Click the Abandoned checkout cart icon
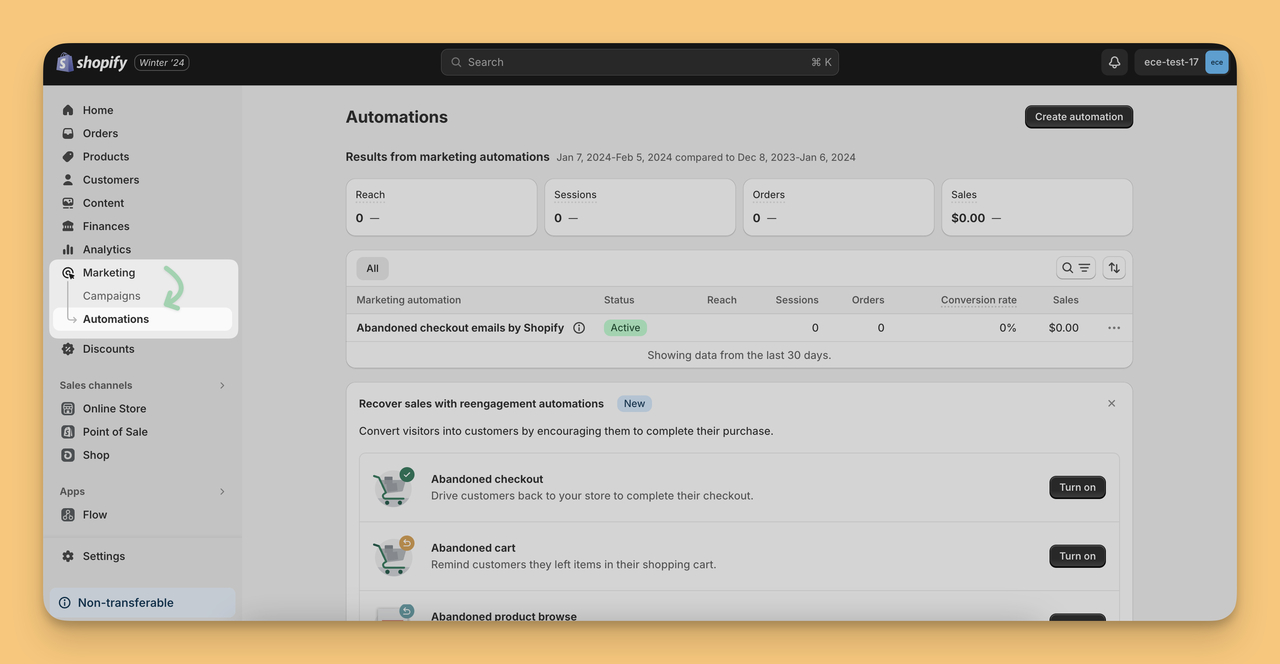The image size is (1280, 664). click(x=393, y=487)
